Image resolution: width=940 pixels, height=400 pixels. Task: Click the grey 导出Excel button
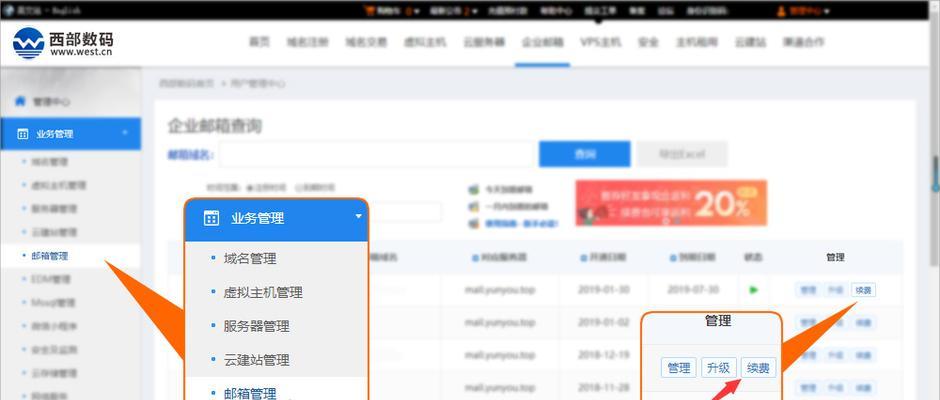682,154
